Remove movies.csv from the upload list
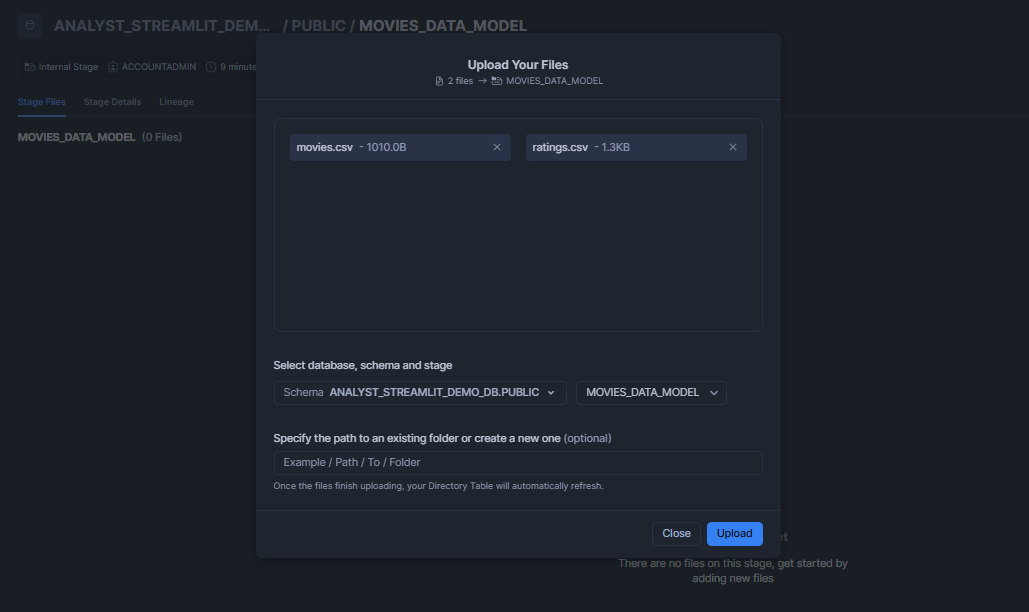1029x612 pixels. coord(497,147)
